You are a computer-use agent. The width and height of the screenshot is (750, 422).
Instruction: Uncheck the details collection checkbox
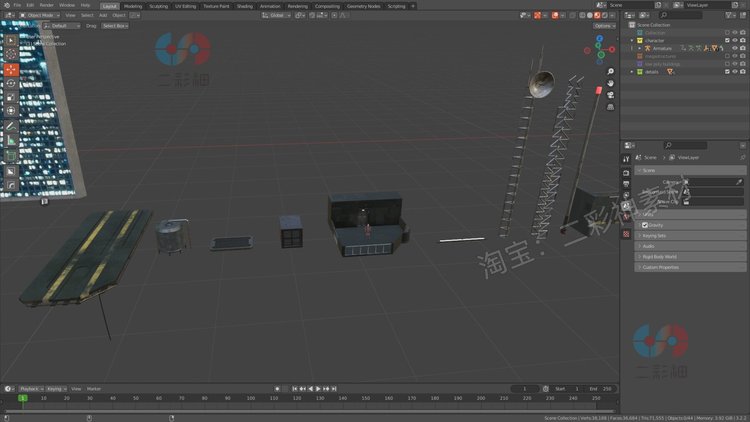point(727,72)
